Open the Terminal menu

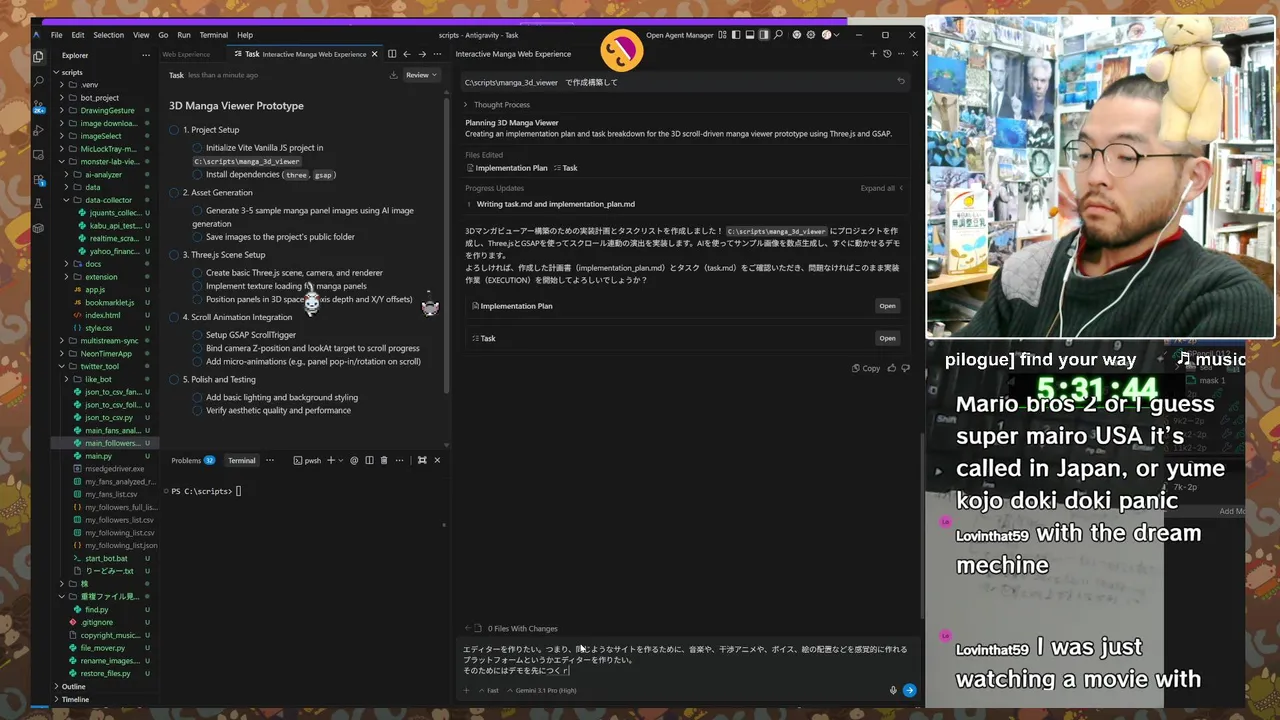tap(213, 35)
